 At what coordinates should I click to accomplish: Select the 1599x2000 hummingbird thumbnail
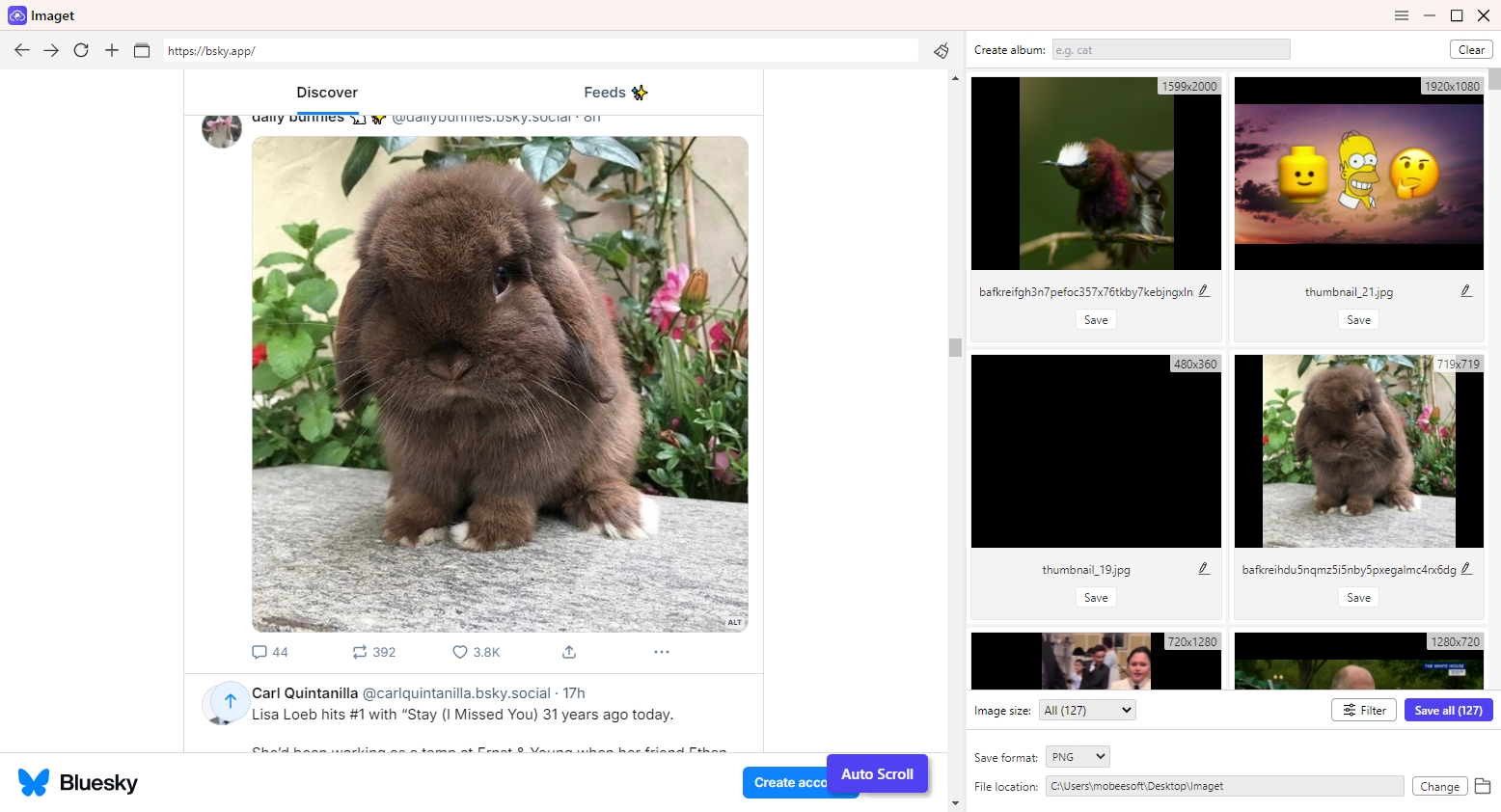coord(1096,174)
